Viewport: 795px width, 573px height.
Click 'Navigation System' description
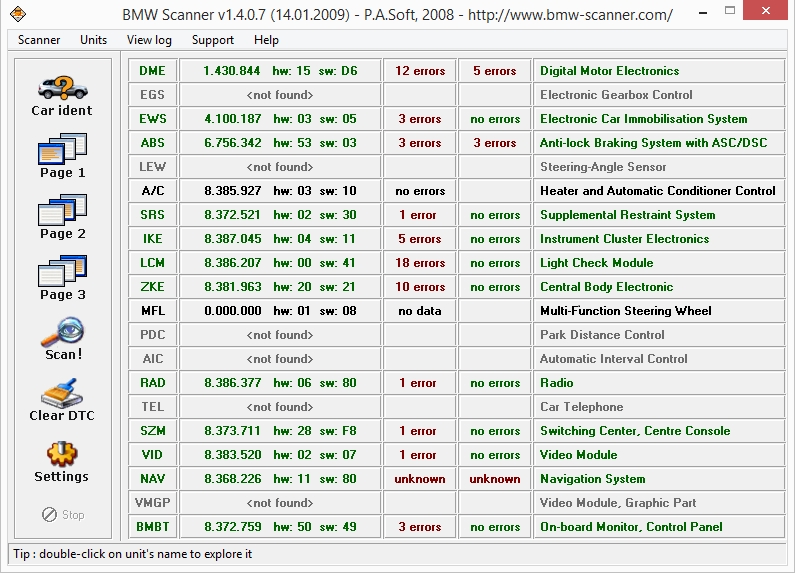pos(593,479)
